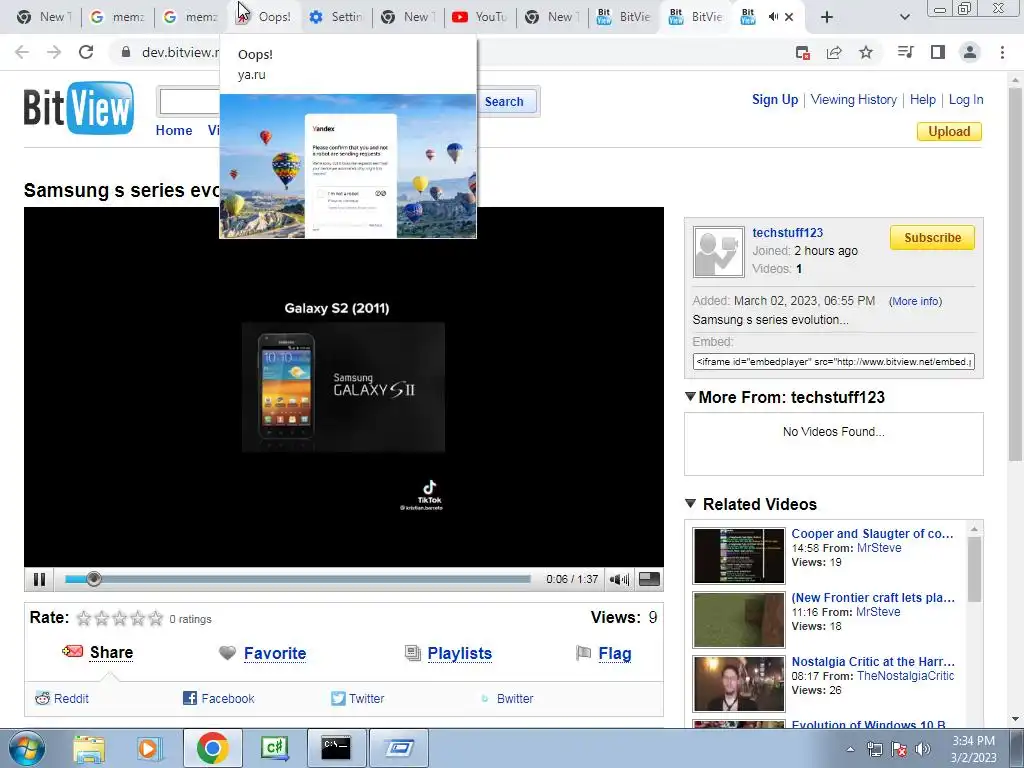Screen dimensions: 1024x768
Task: Mute the video player volume icon
Action: [618, 579]
